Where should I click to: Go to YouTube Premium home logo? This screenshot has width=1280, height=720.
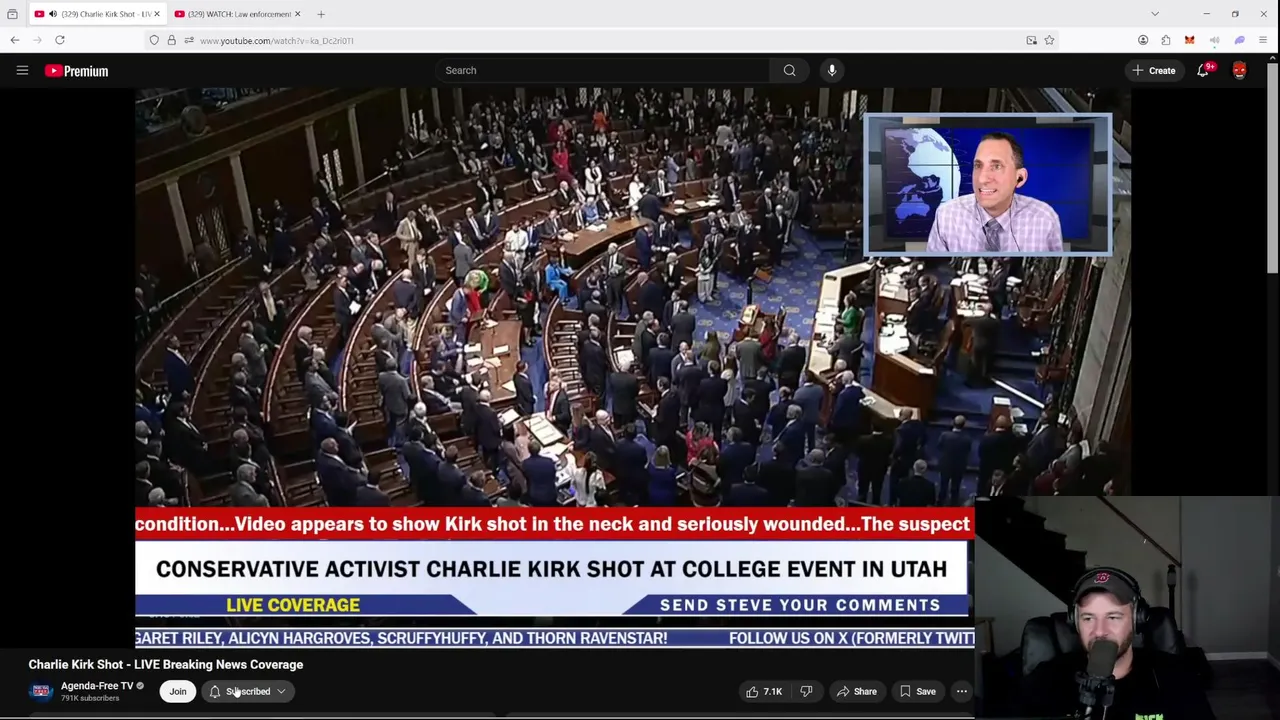[76, 71]
